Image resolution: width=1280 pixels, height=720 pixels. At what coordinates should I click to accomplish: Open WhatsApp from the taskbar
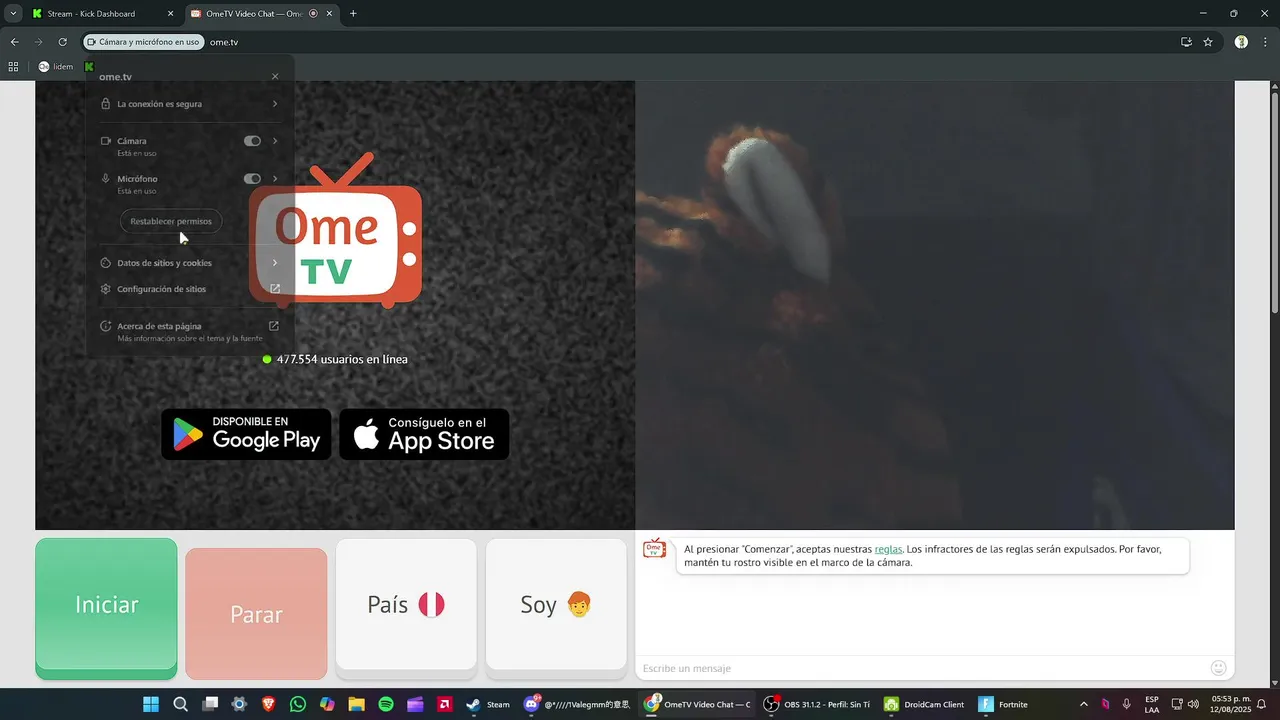pyautogui.click(x=297, y=704)
